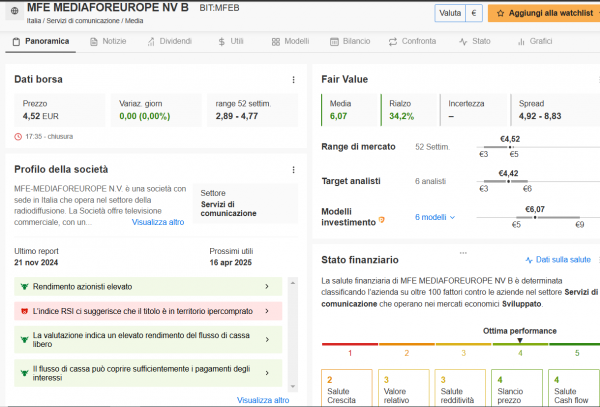Click the Prossimi utili date 16 apr 2025
Screen dimensions: 600x407
click(230, 263)
